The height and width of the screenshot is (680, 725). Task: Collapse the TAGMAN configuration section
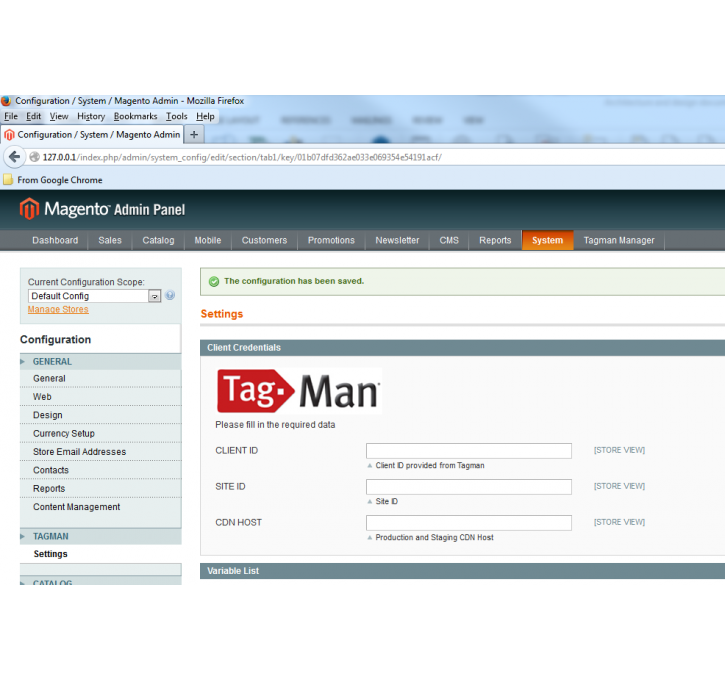[x=100, y=536]
